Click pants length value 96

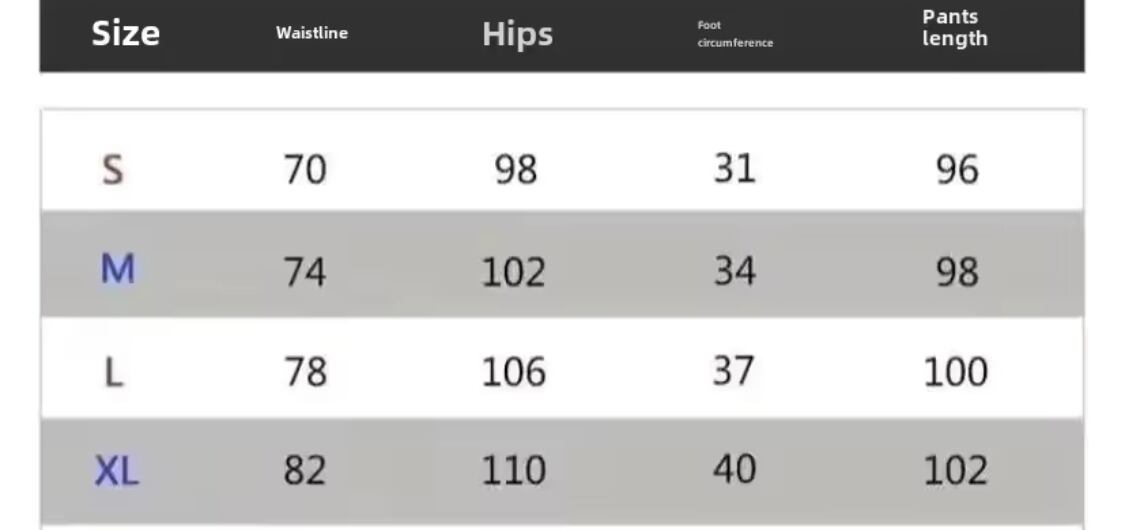[956, 169]
